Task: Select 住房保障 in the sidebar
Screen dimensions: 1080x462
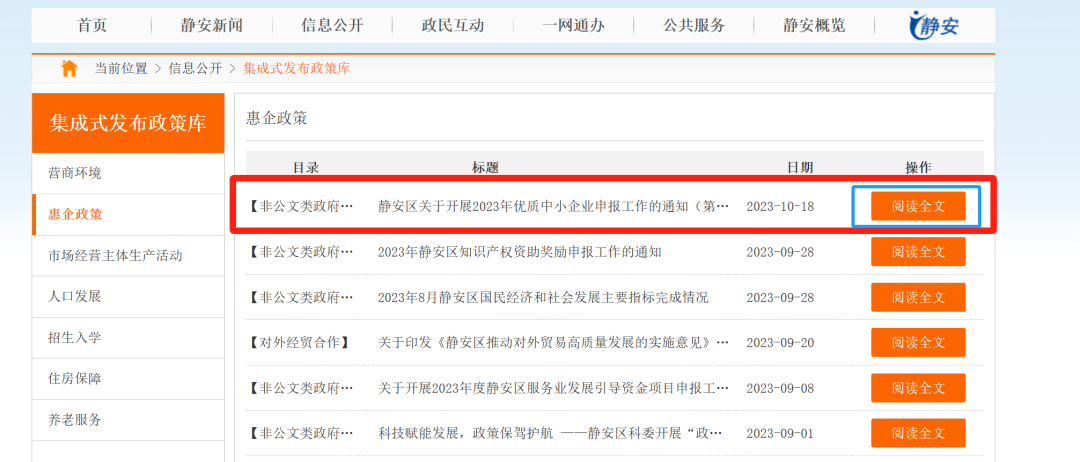Action: click(x=128, y=379)
